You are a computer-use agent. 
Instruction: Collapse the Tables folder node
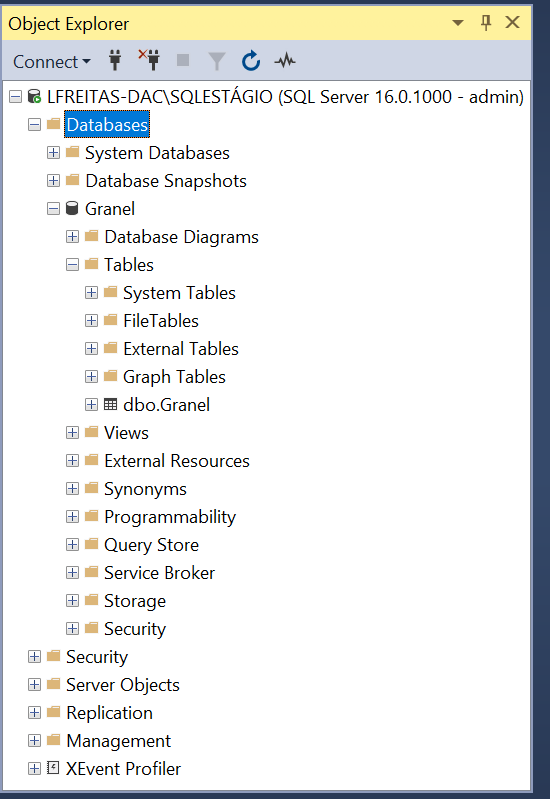(x=72, y=264)
